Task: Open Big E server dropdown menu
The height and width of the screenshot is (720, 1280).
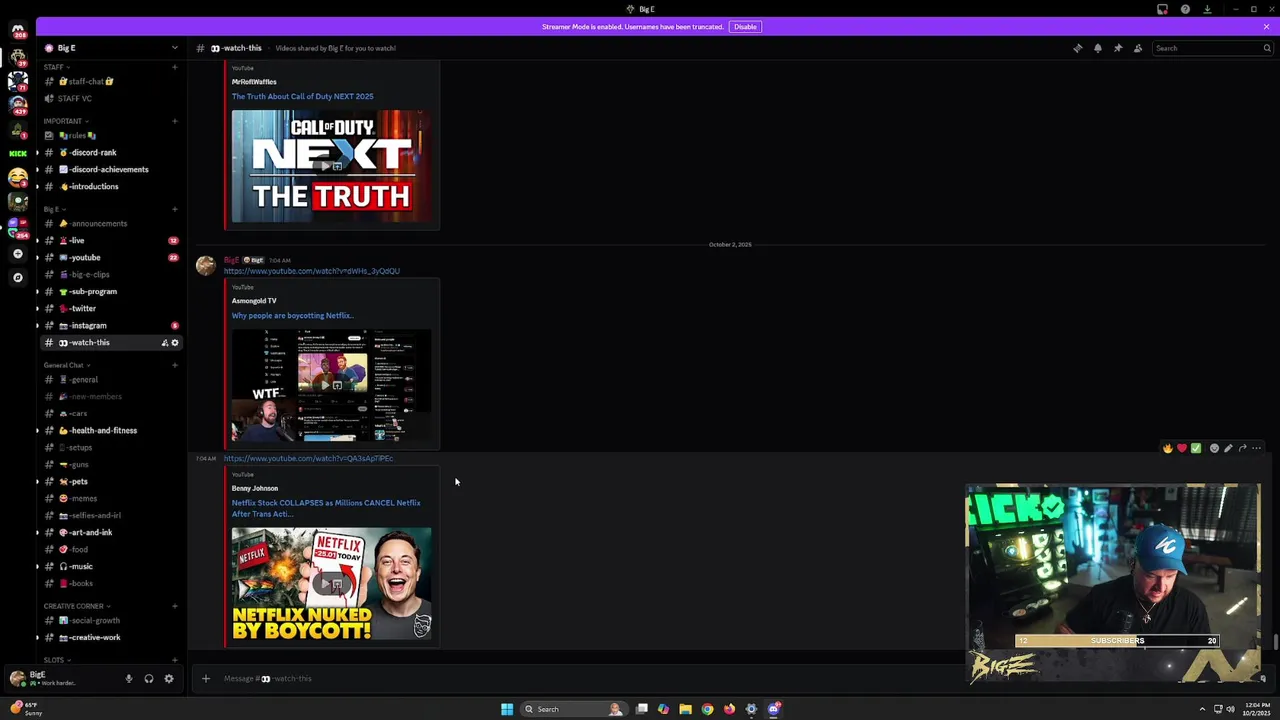Action: tap(110, 48)
